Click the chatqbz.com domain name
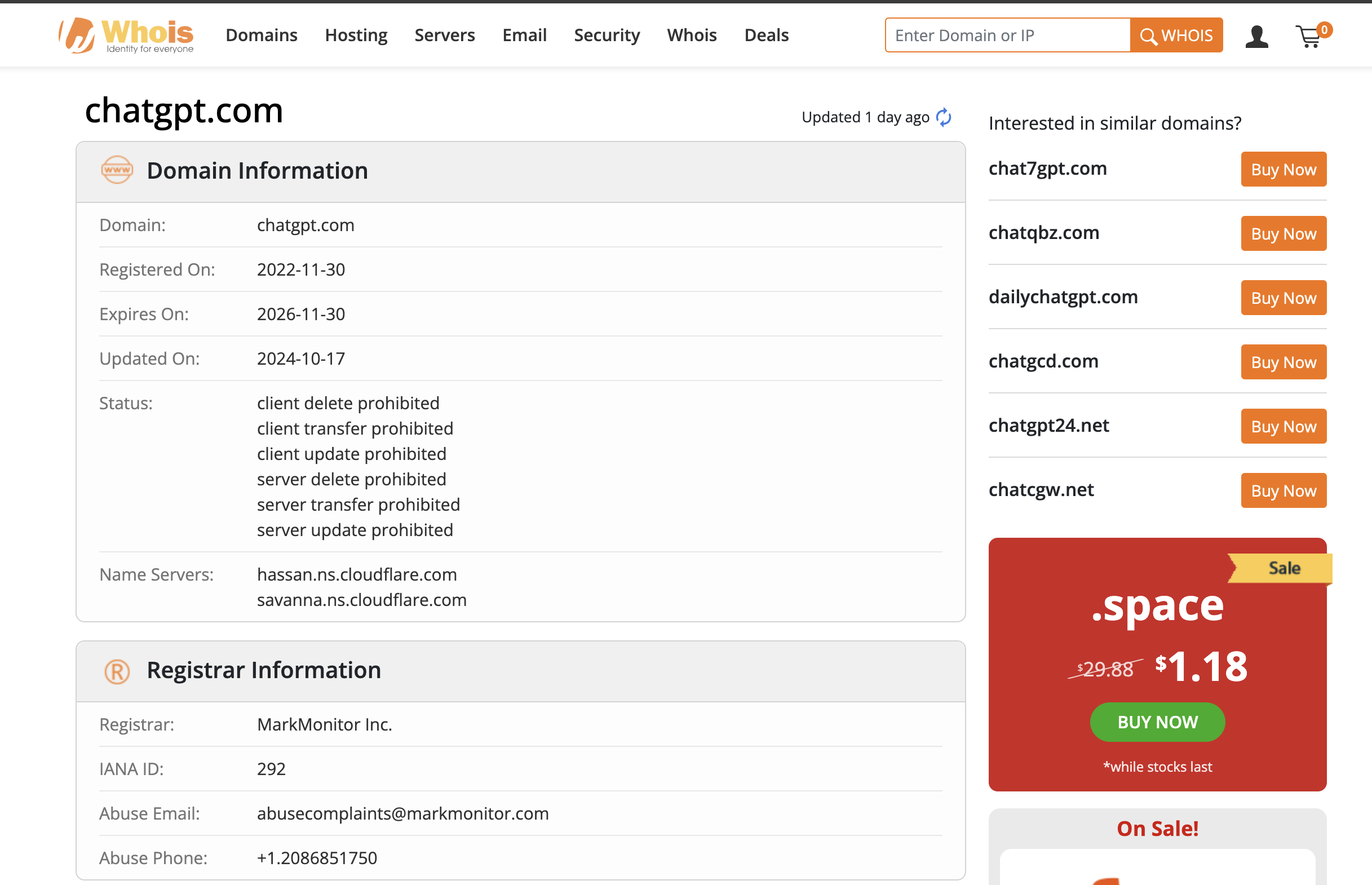 tap(1043, 233)
